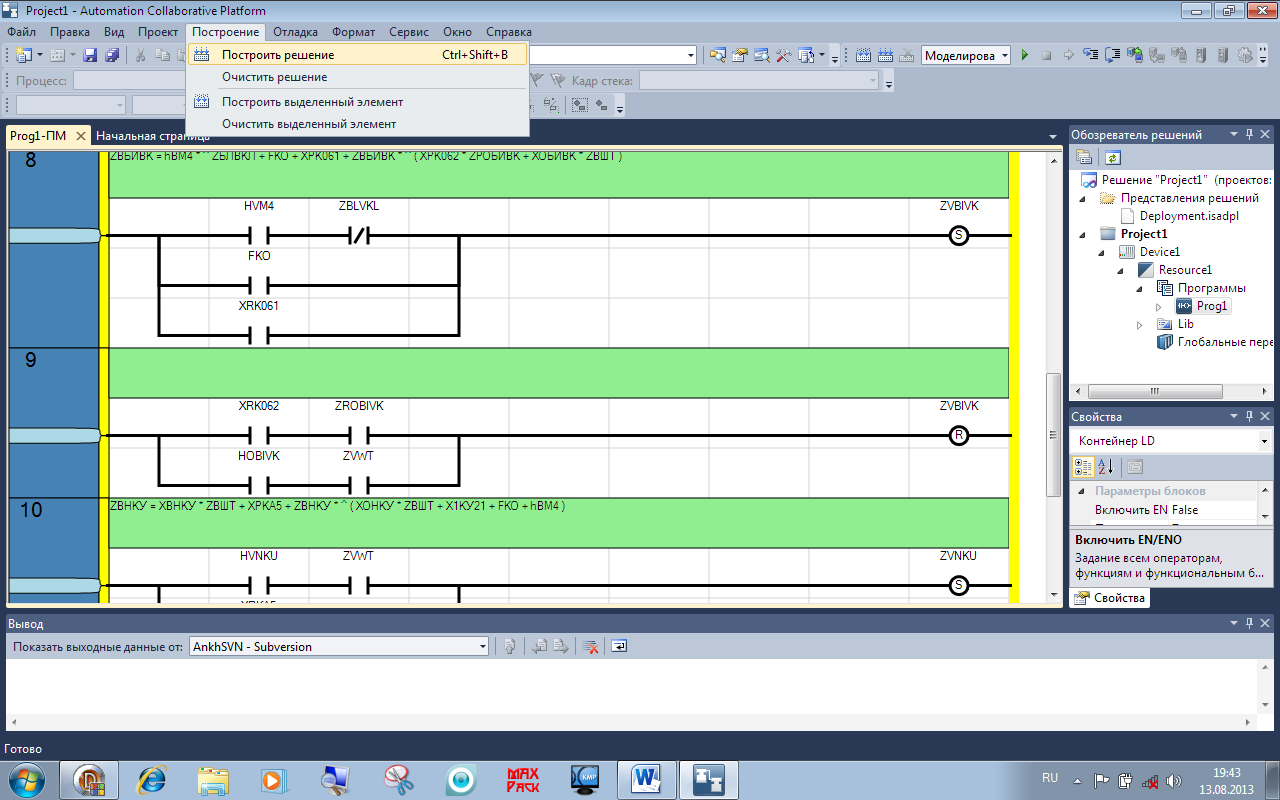The image size is (1280, 800).
Task: Select Построить выделенный элемент menu entry
Action: pos(357,102)
